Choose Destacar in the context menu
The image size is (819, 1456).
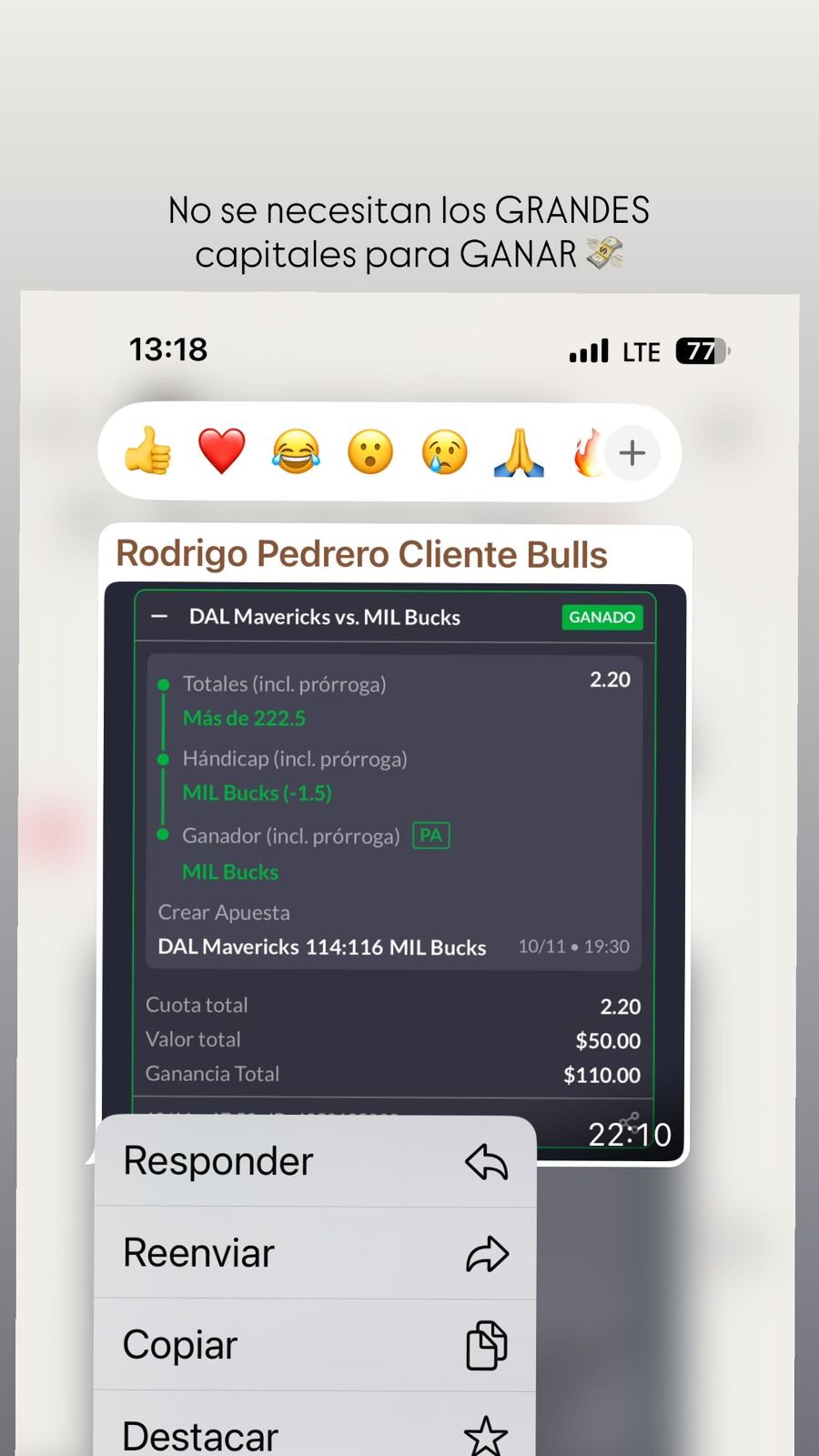point(315,1427)
